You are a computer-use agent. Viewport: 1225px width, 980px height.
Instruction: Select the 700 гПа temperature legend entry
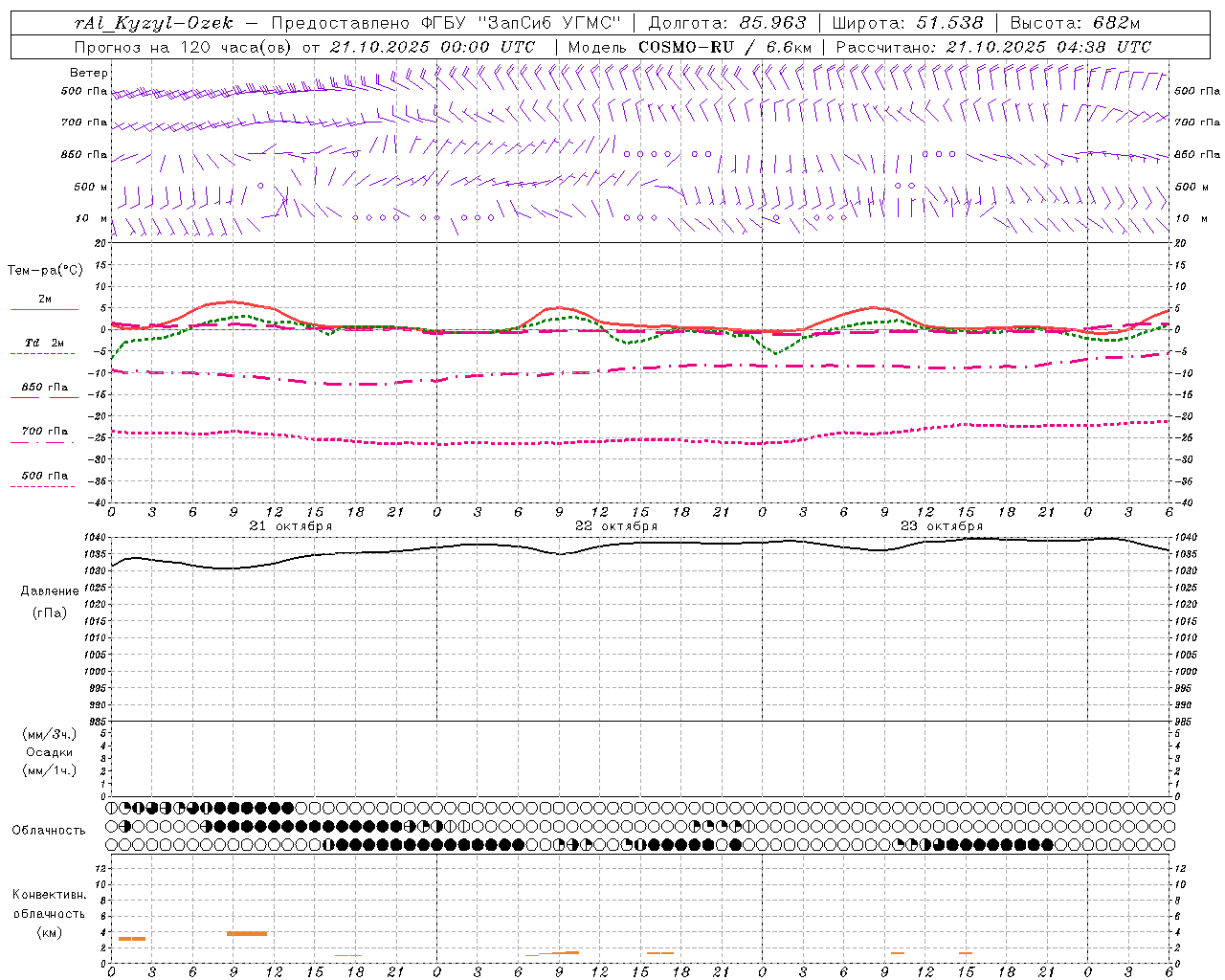point(44,432)
